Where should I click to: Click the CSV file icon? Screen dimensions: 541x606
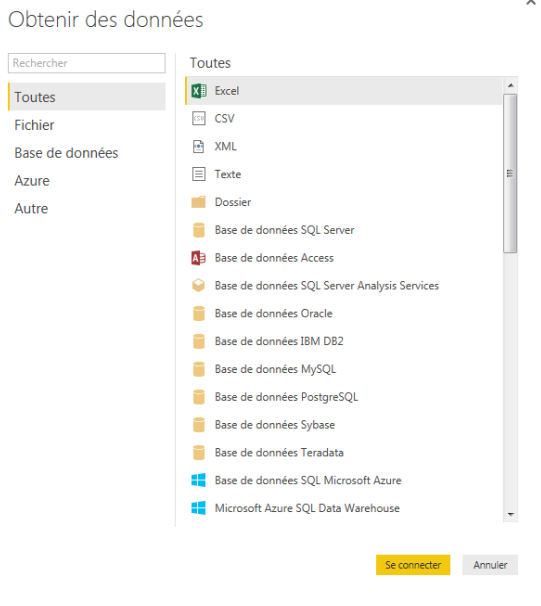tap(199, 119)
